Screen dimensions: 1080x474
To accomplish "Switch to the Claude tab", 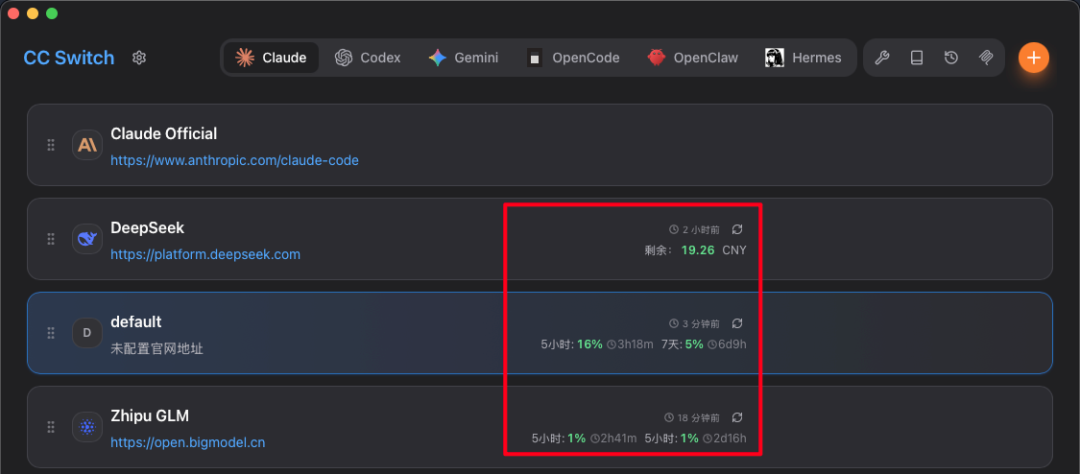I will pos(271,58).
